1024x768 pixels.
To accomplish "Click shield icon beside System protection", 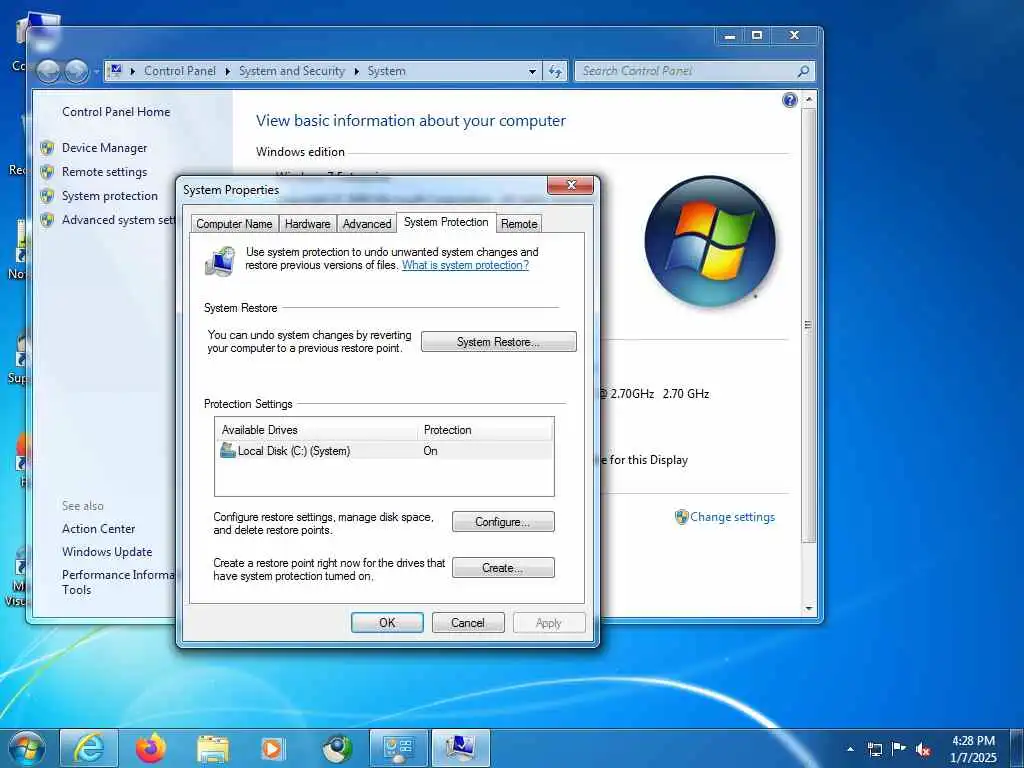I will [x=47, y=196].
